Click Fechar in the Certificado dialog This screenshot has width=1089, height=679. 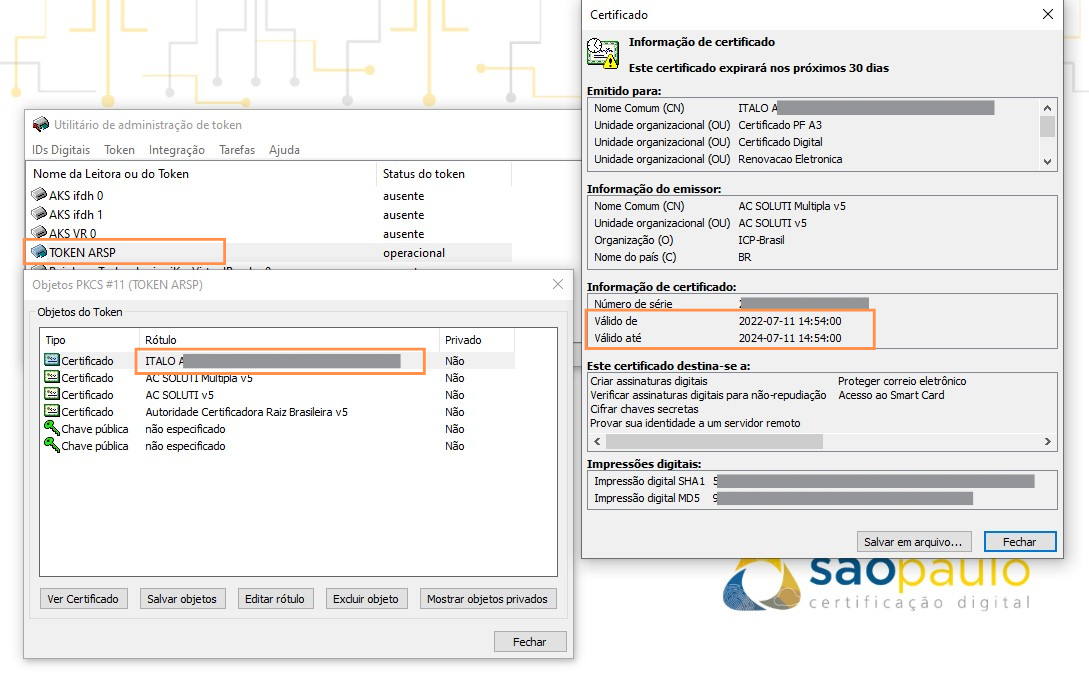click(x=1020, y=542)
